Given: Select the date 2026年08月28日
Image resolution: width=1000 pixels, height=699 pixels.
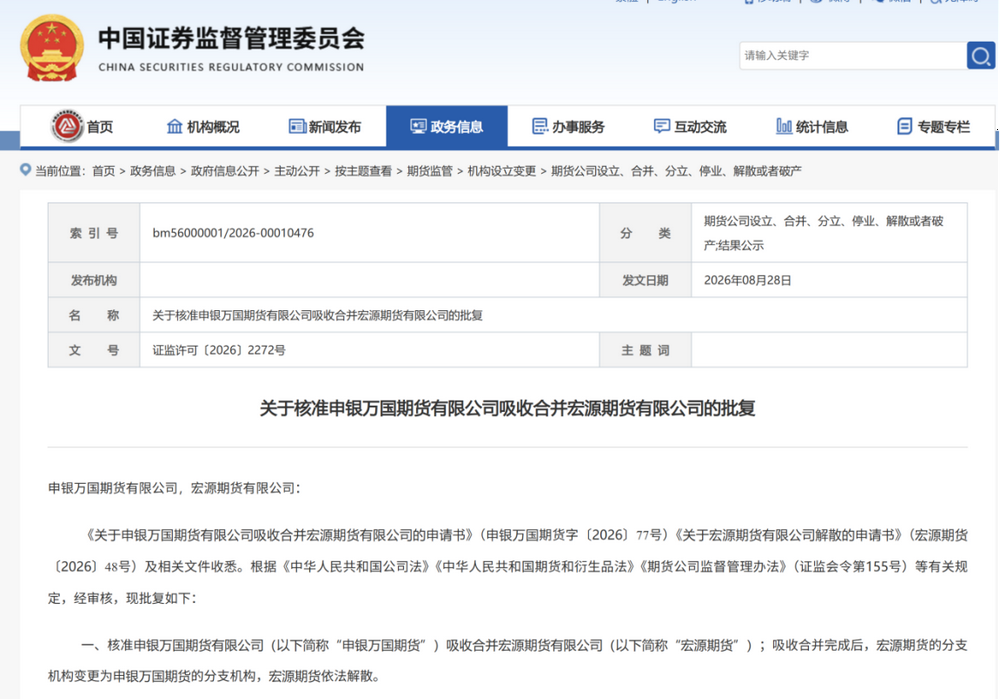Looking at the screenshot, I should point(747,280).
